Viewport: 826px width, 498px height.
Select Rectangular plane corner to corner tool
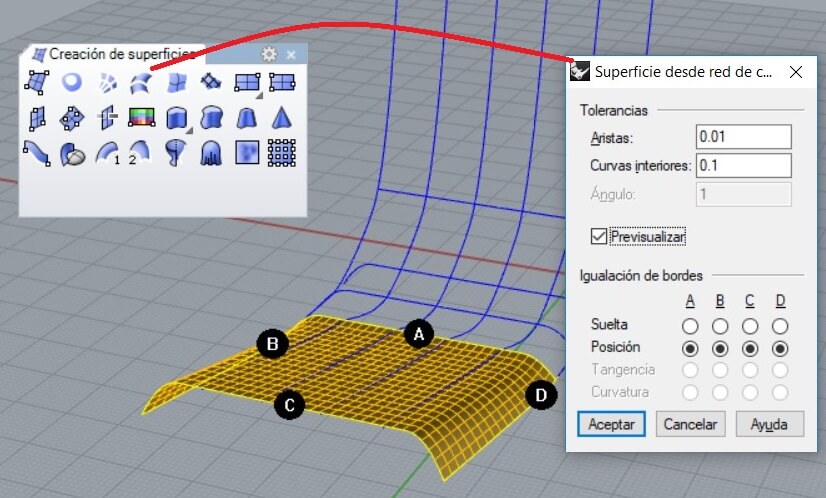247,82
